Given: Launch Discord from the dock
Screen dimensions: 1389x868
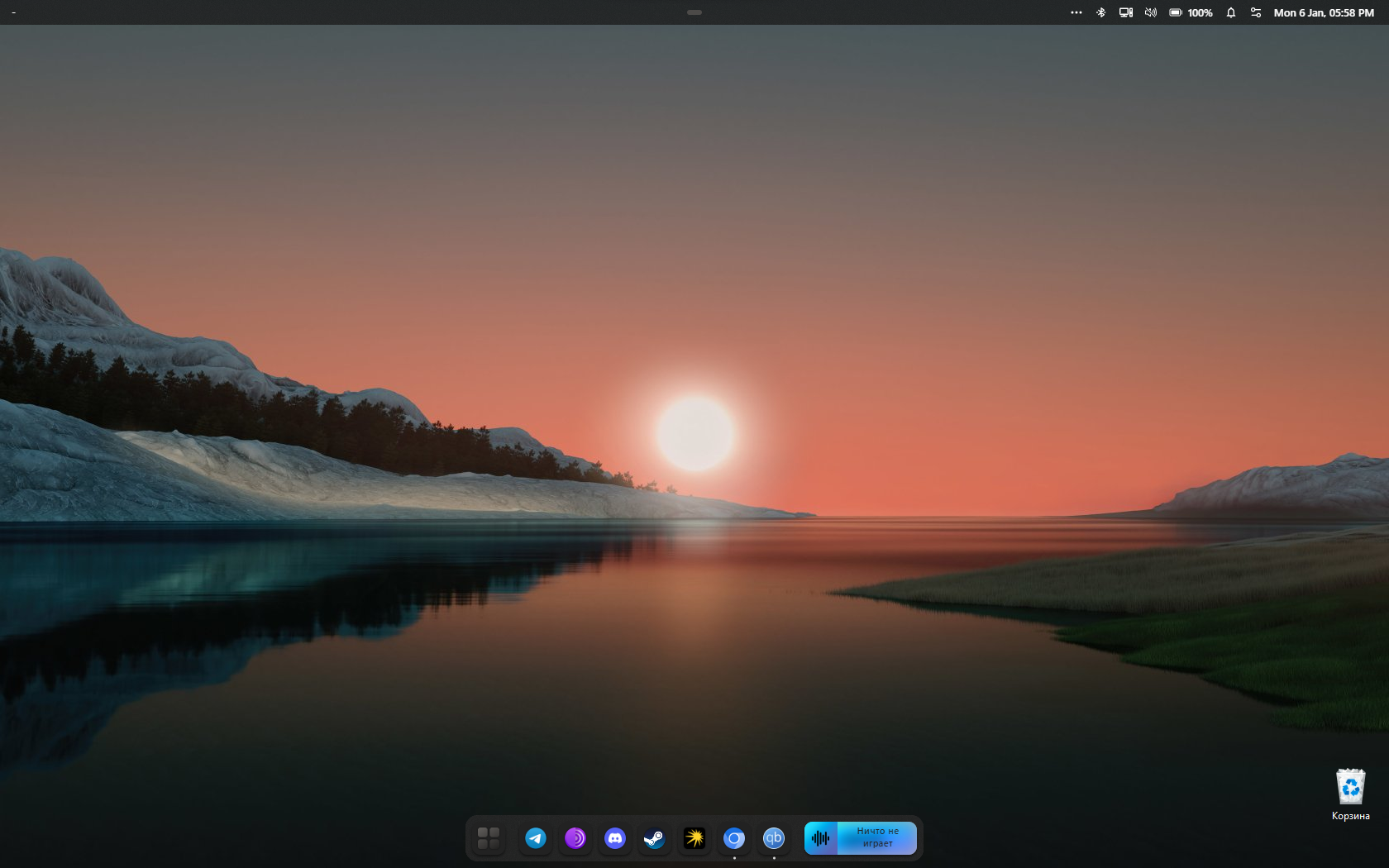Looking at the screenshot, I should 615,838.
